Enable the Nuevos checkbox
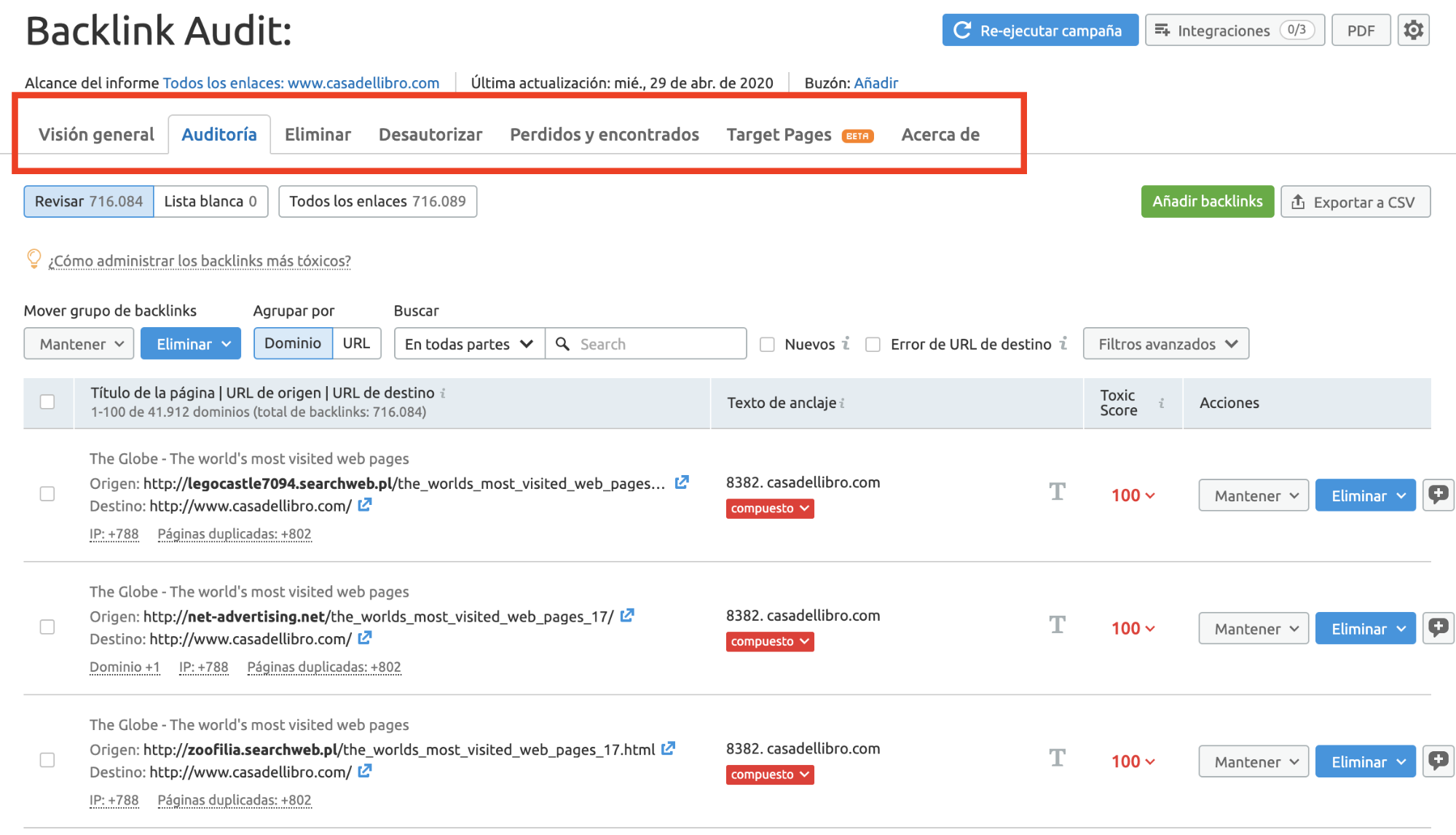This screenshot has width=1456, height=835. pos(767,344)
